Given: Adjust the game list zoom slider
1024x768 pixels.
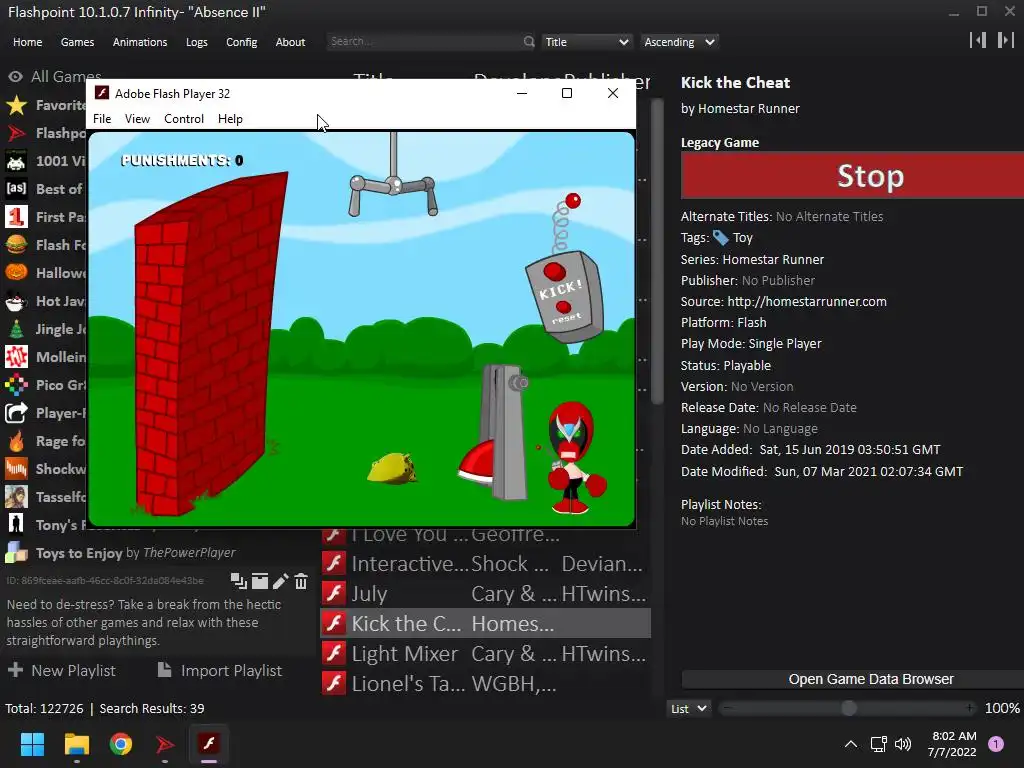Looking at the screenshot, I should click(x=848, y=709).
